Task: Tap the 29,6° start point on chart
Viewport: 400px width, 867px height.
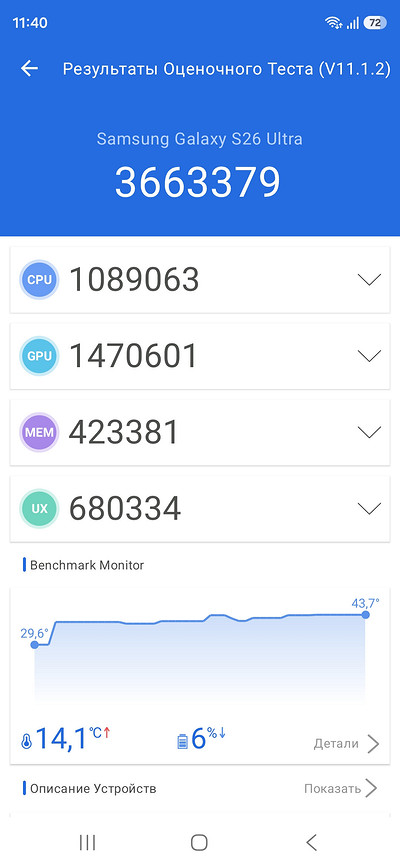Action: 34,645
